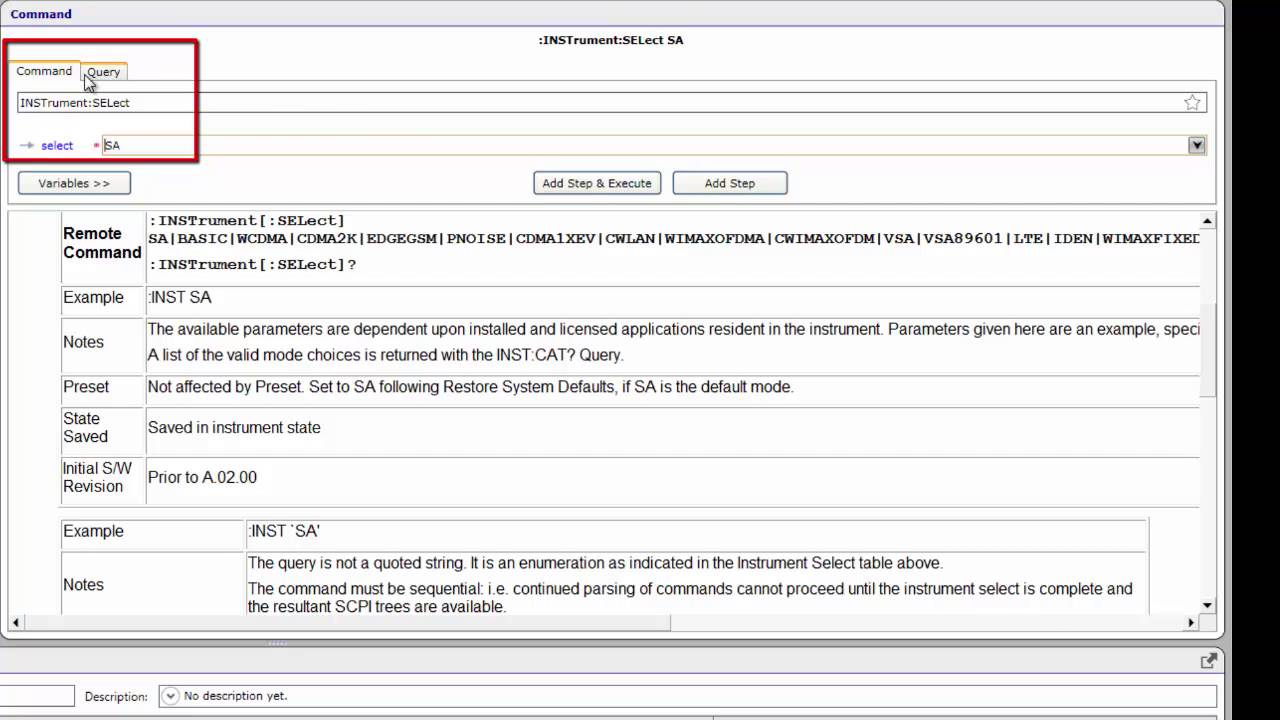This screenshot has width=1280, height=720.
Task: Click the pop-out window icon
Action: [x=1208, y=660]
